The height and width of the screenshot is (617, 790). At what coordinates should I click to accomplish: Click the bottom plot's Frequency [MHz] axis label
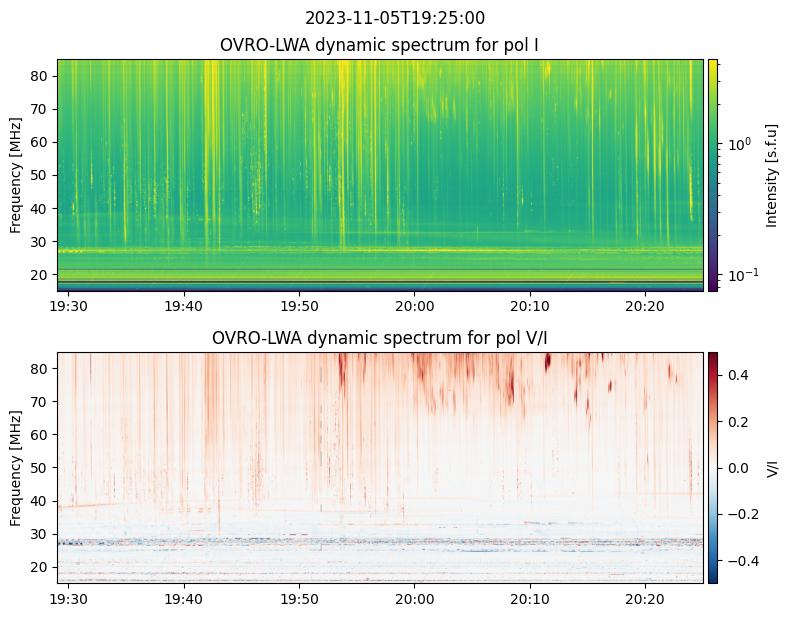(16, 467)
